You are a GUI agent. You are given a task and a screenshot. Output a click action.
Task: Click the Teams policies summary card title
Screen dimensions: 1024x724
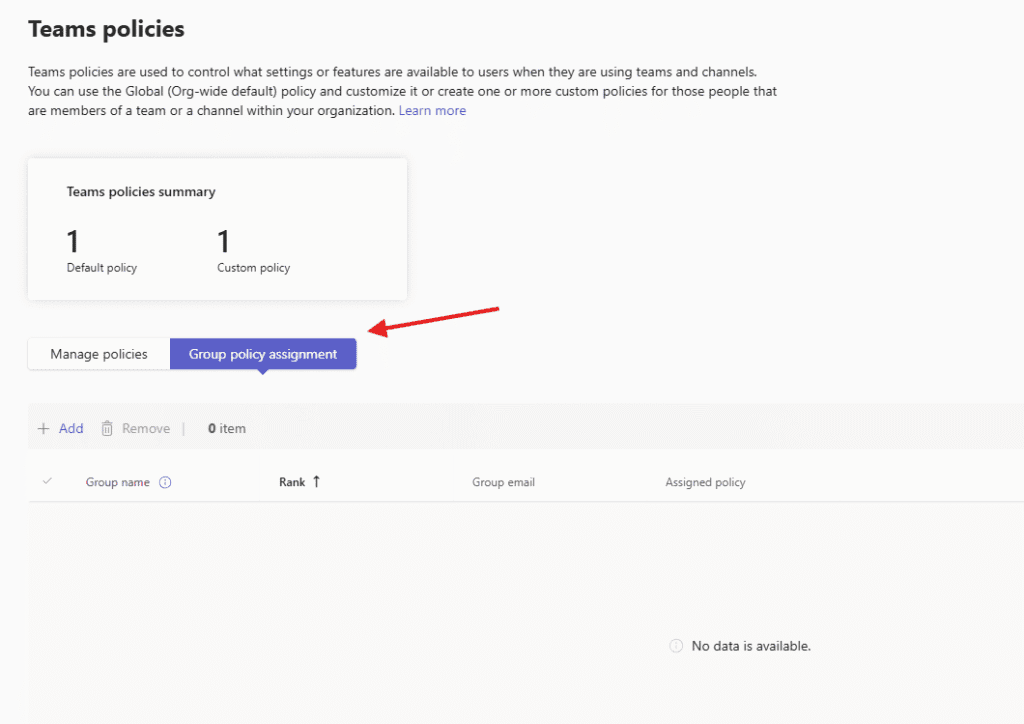coord(141,191)
